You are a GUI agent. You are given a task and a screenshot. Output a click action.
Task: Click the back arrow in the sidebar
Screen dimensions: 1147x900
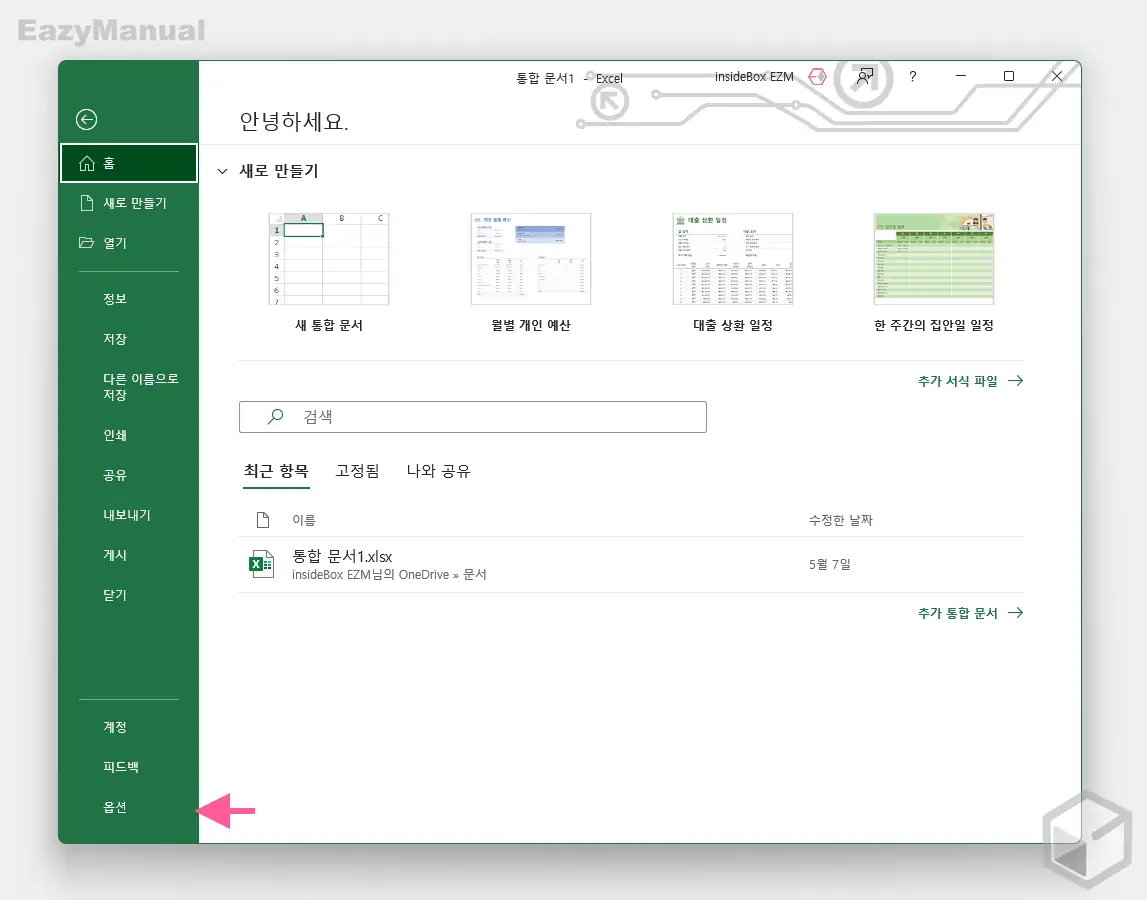pyautogui.click(x=86, y=118)
